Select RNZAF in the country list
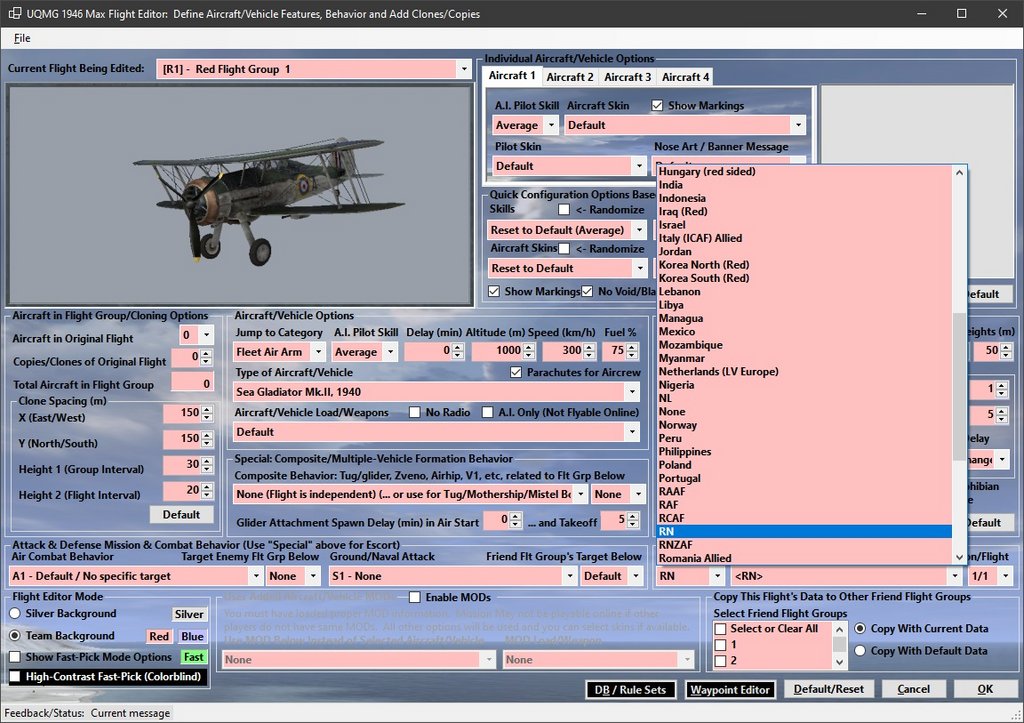 [x=804, y=545]
